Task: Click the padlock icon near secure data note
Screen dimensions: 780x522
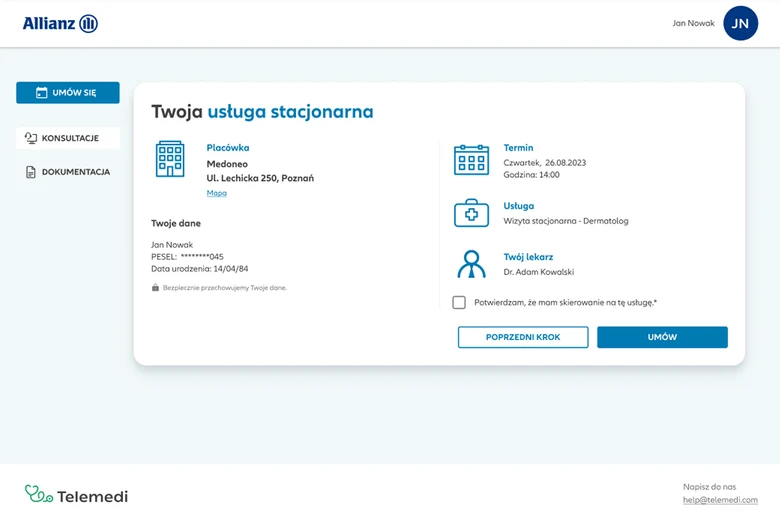Action: 155,288
